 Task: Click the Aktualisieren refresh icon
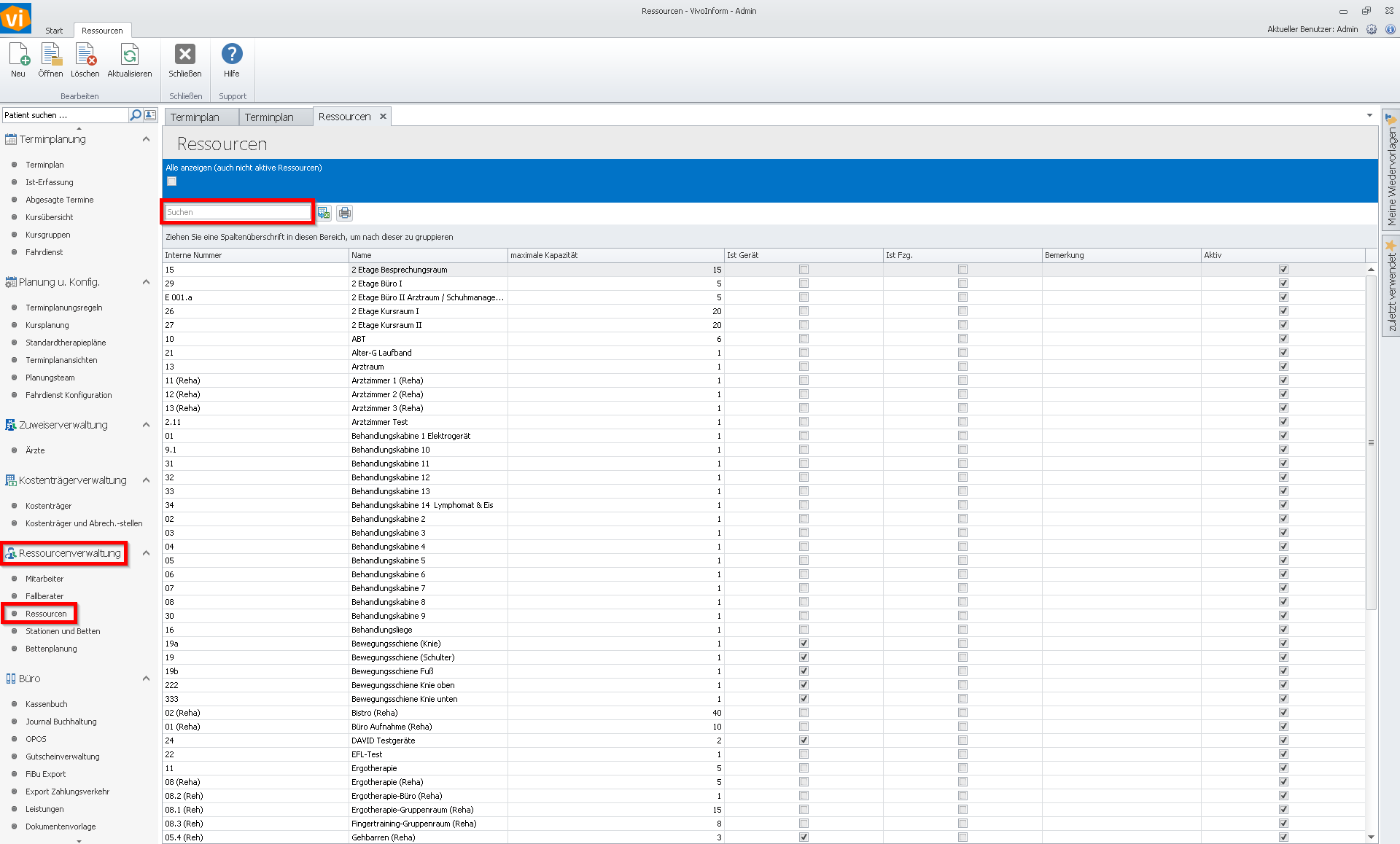tap(129, 55)
